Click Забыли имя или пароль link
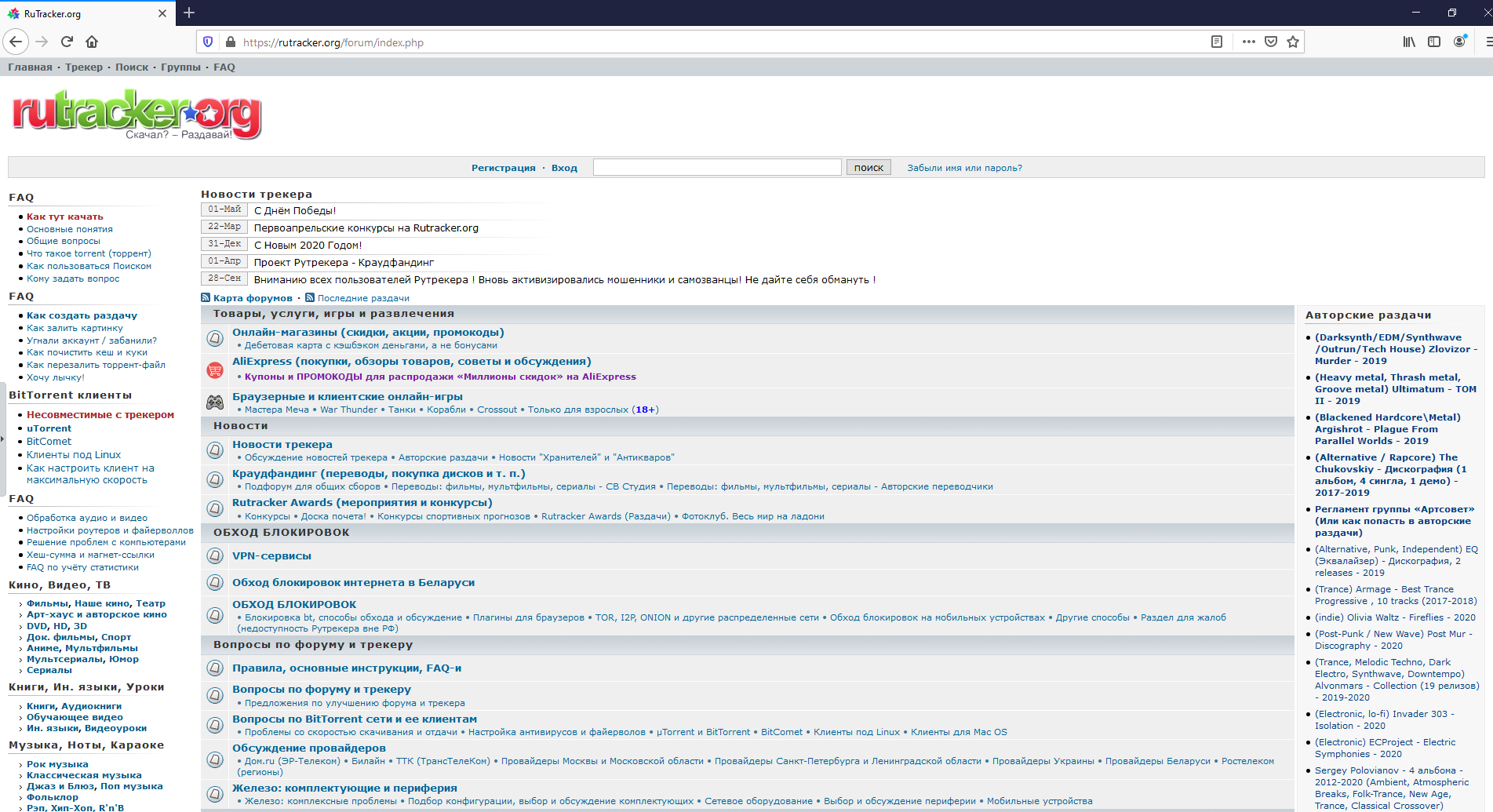 pos(964,168)
